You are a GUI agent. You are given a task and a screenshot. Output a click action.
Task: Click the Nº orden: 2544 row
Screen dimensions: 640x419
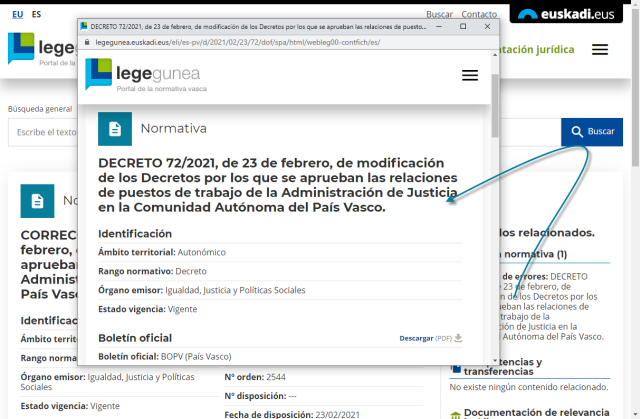tap(323, 377)
